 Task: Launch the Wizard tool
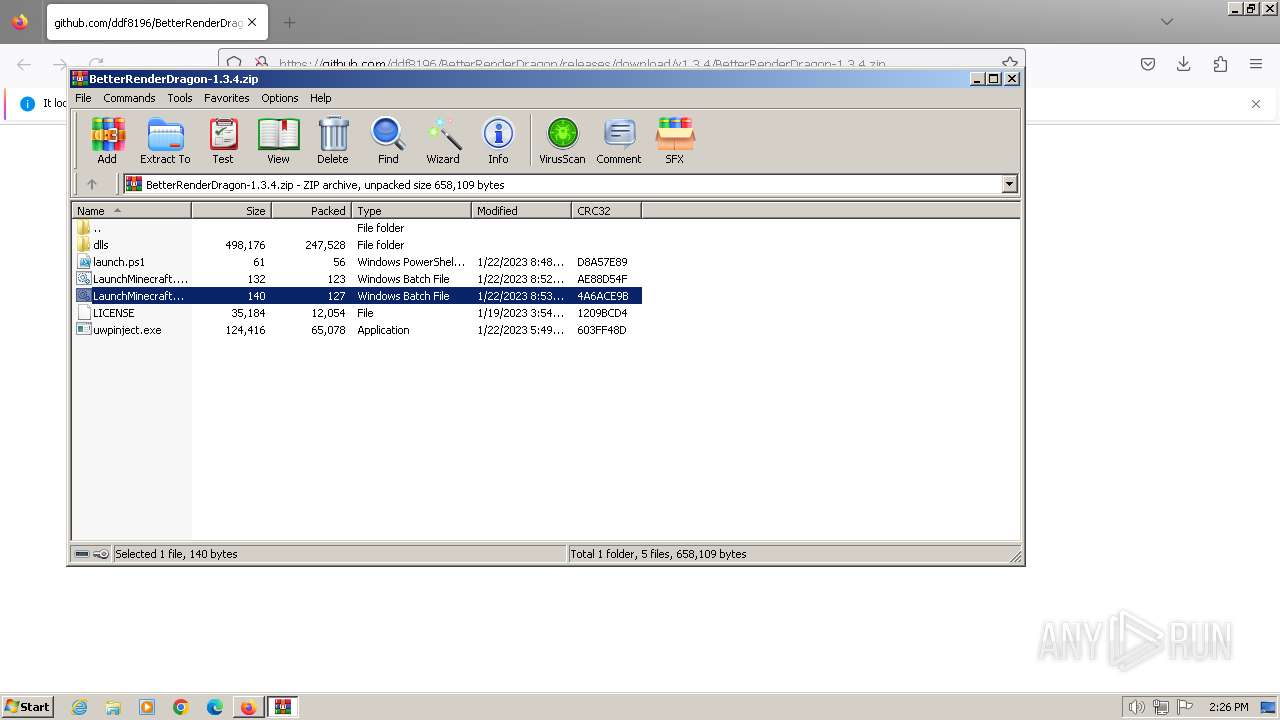click(x=443, y=140)
